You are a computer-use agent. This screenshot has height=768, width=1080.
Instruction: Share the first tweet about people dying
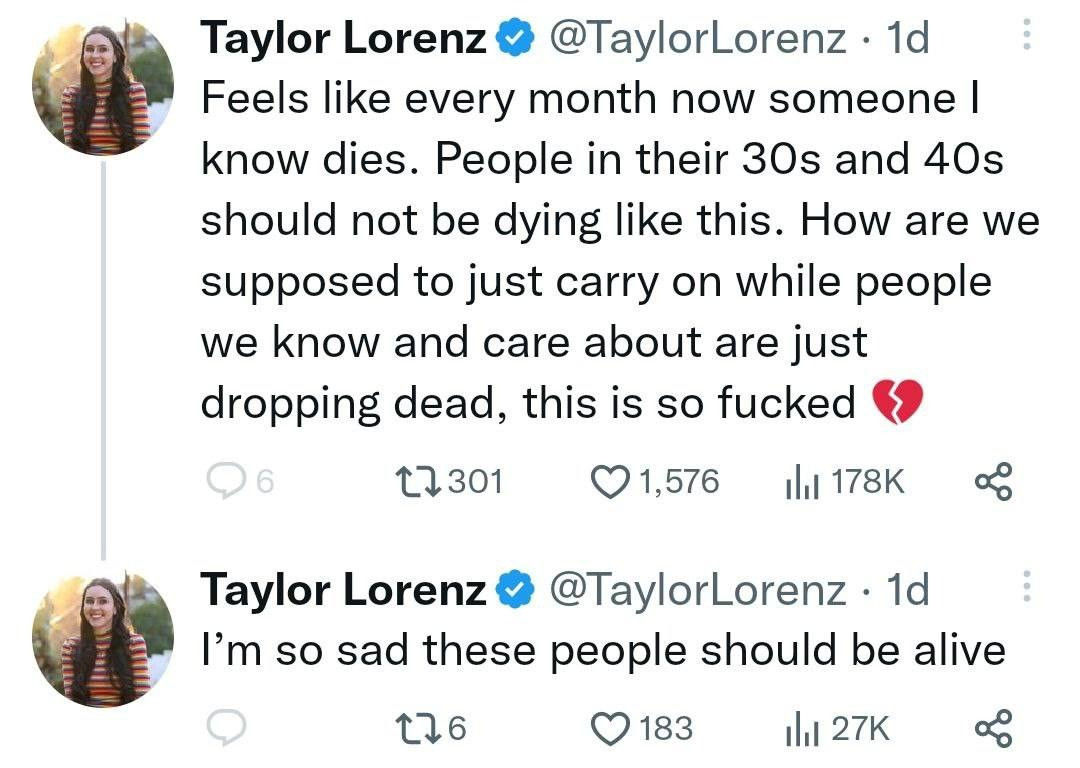coord(993,482)
